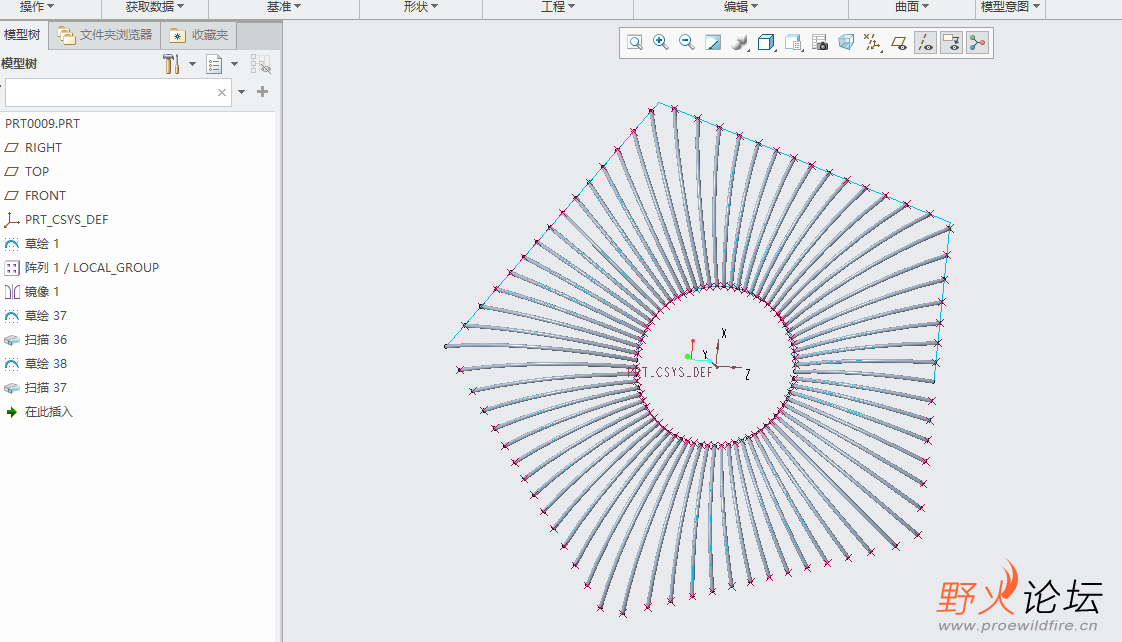Click the Zoom In magnifier icon

coord(660,42)
